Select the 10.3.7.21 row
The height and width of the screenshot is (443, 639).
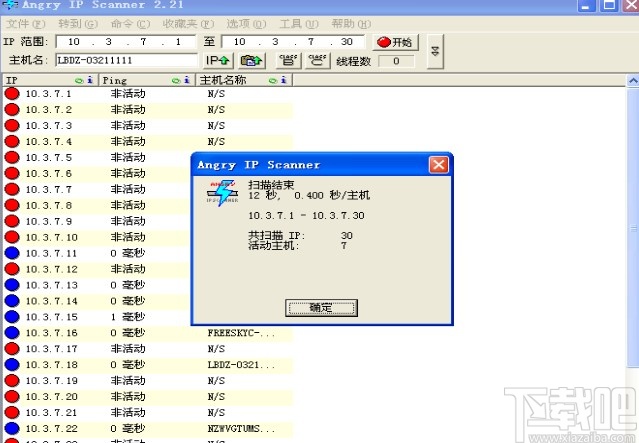(148, 412)
